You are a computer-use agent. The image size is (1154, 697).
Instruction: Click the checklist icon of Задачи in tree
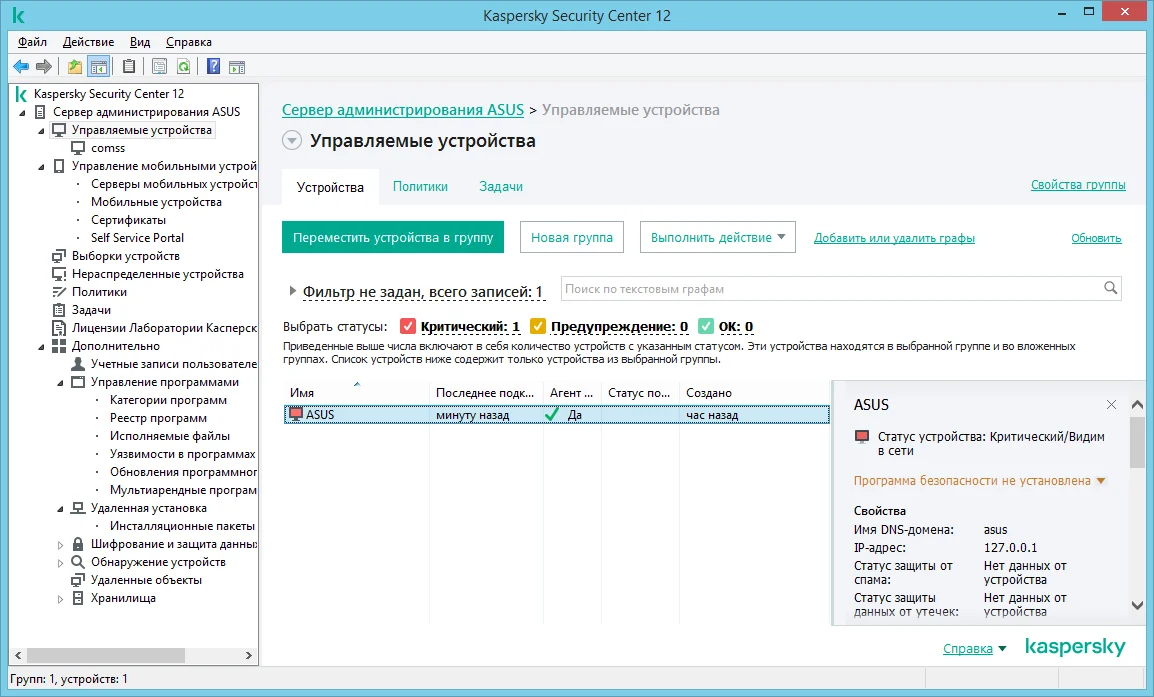[59, 310]
